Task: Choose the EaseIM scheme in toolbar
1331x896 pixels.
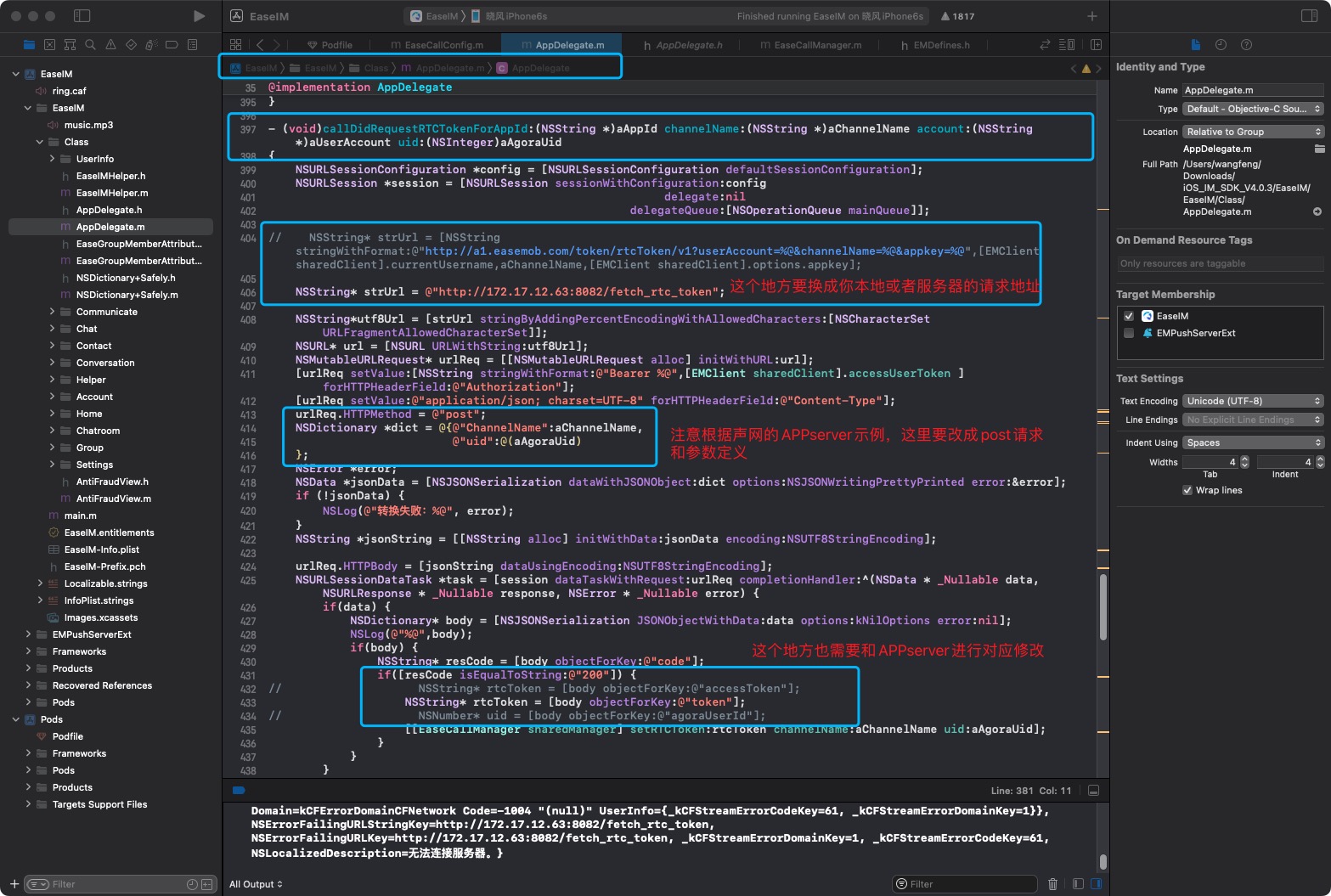Action: pyautogui.click(x=434, y=16)
